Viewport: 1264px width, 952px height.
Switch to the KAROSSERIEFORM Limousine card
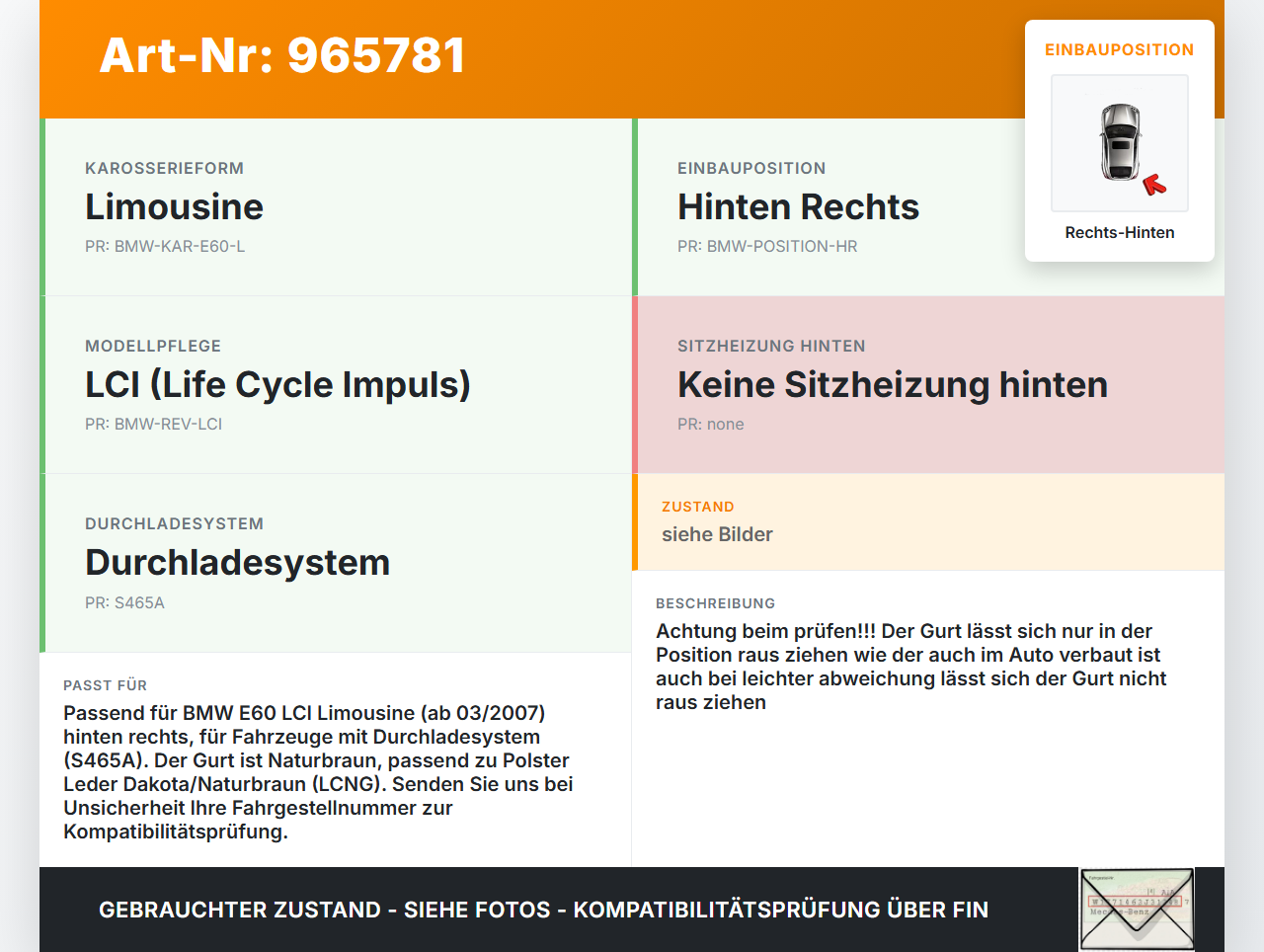pyautogui.click(x=175, y=207)
